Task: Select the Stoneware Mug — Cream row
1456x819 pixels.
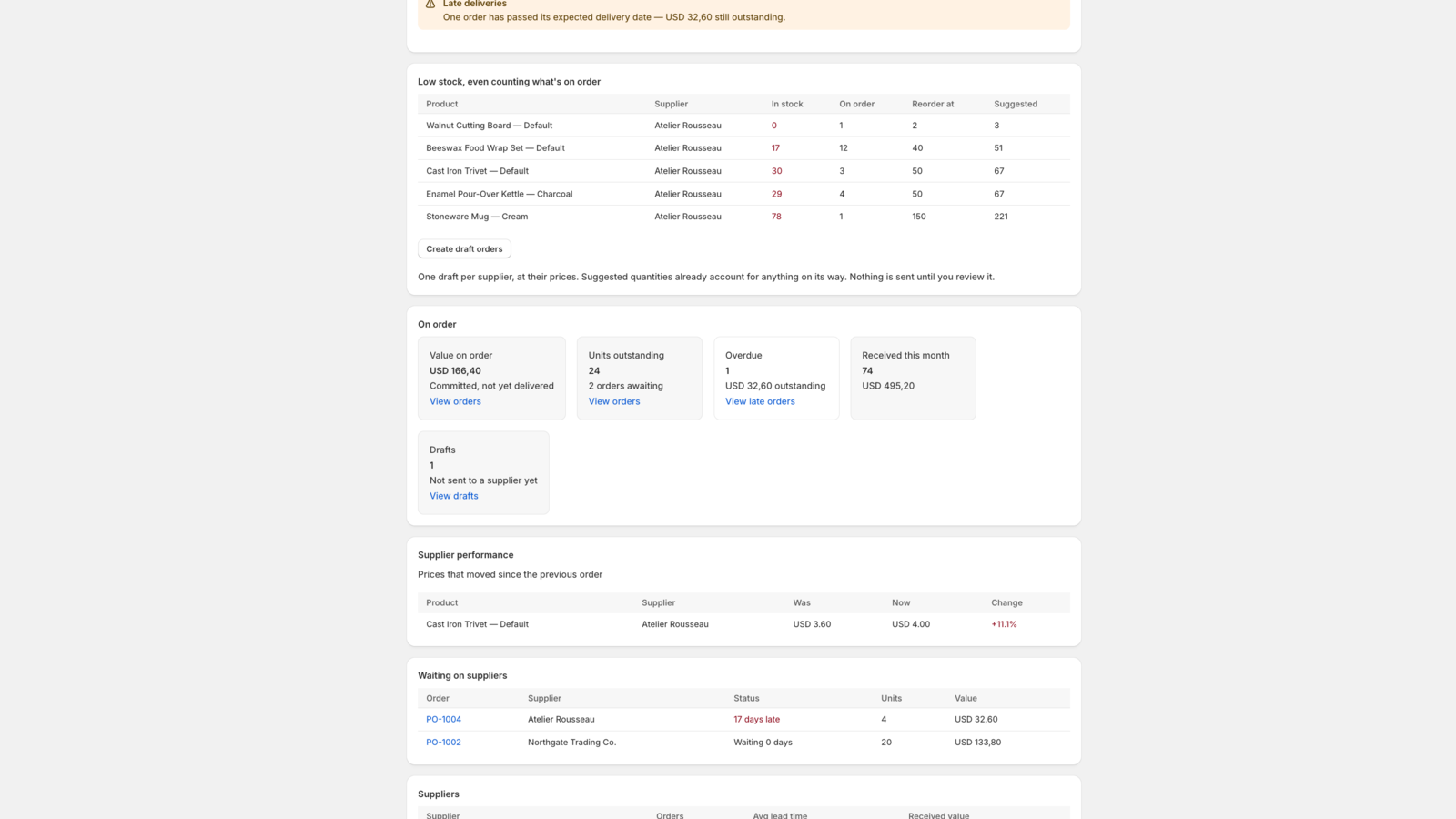Action: (743, 217)
